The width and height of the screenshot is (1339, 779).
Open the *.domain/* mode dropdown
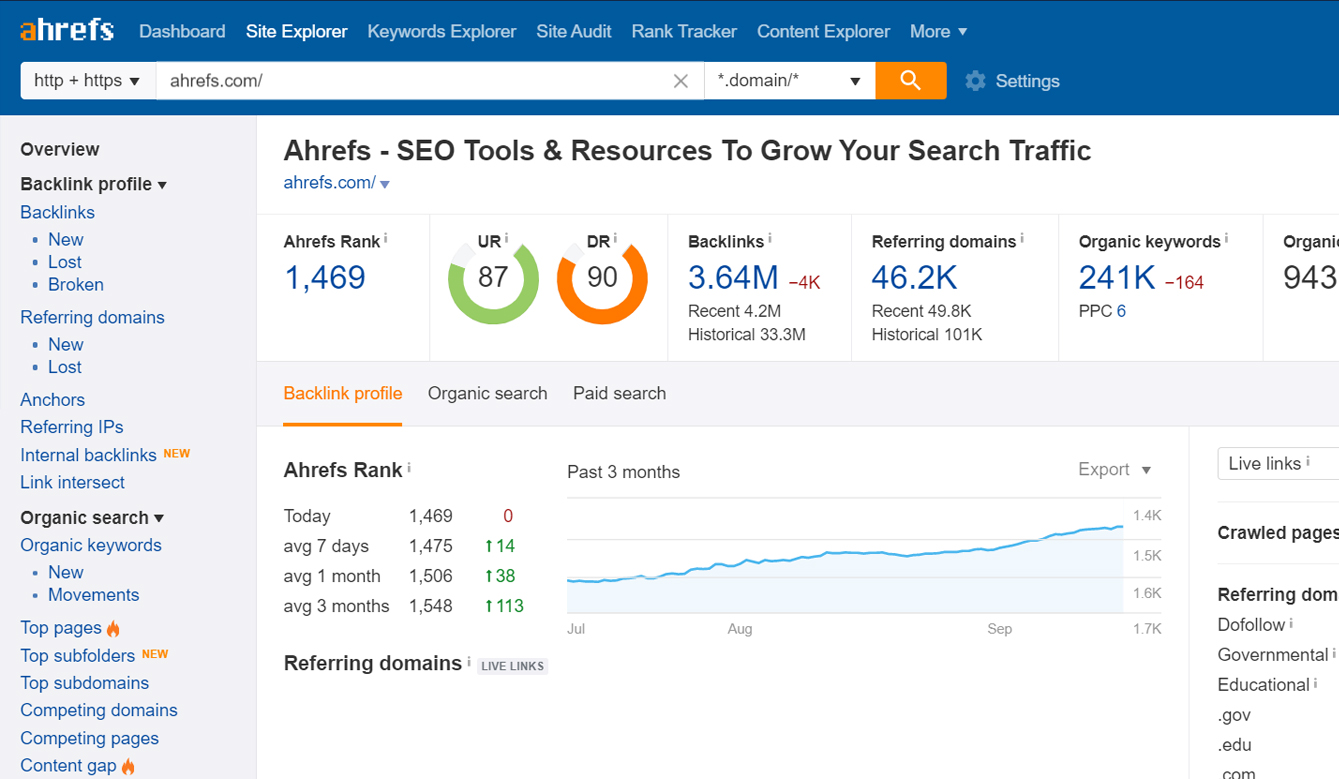tap(790, 80)
